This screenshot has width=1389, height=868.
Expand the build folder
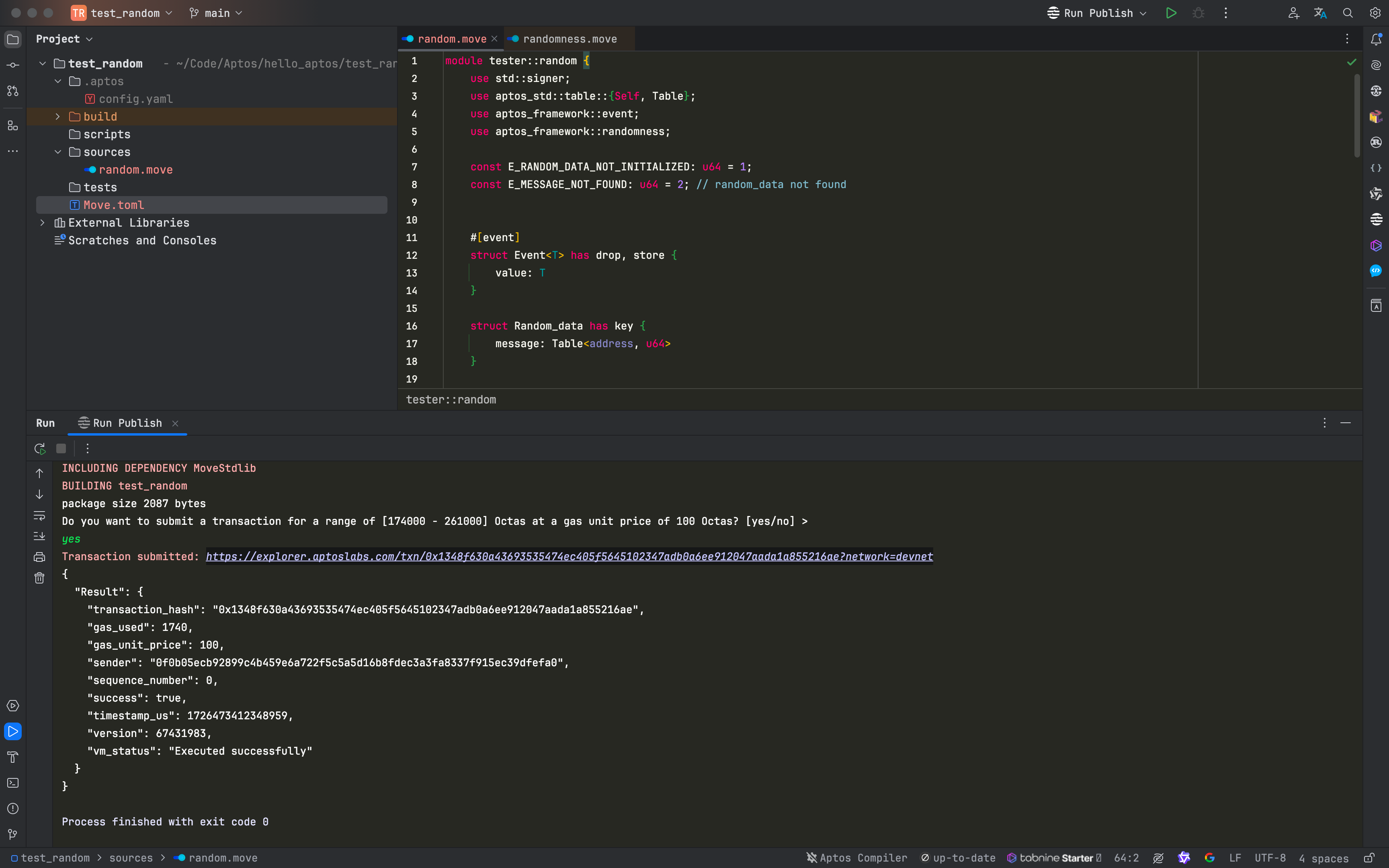pos(58,117)
